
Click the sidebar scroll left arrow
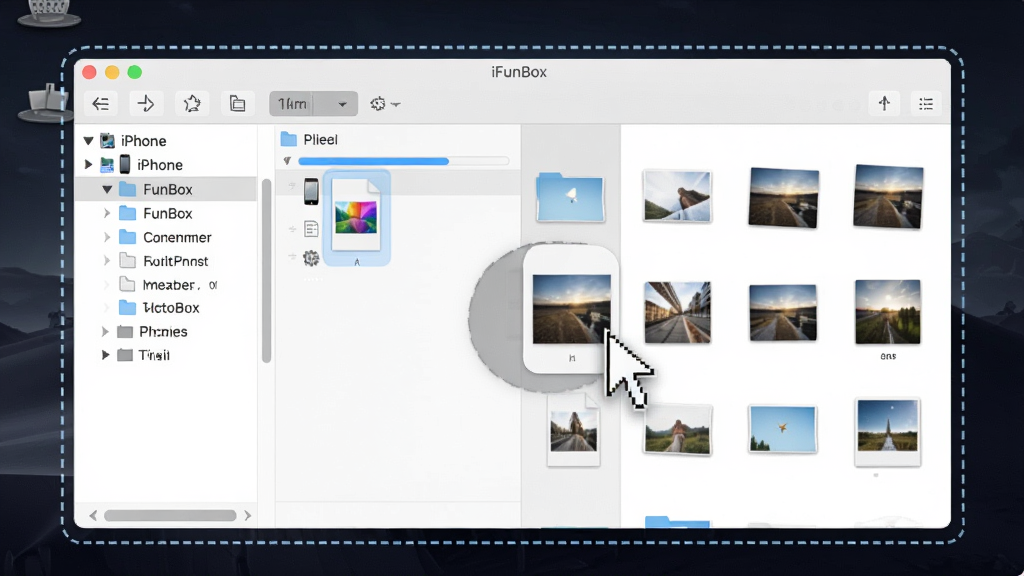click(x=93, y=515)
